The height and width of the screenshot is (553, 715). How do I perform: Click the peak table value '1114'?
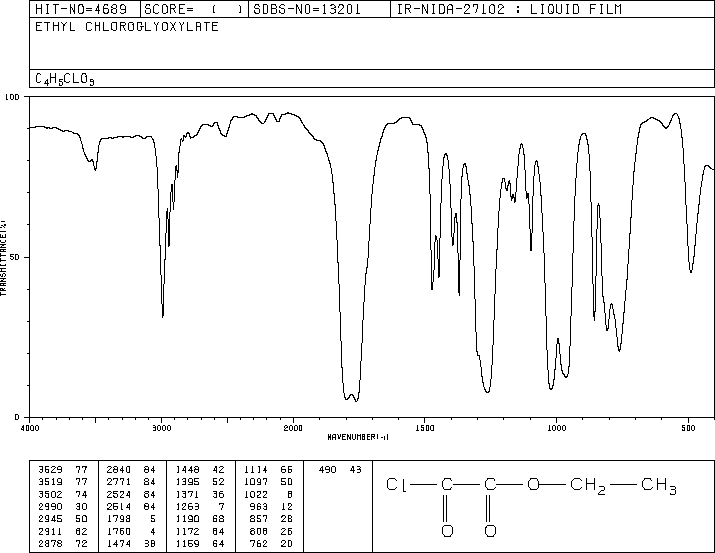tap(255, 470)
